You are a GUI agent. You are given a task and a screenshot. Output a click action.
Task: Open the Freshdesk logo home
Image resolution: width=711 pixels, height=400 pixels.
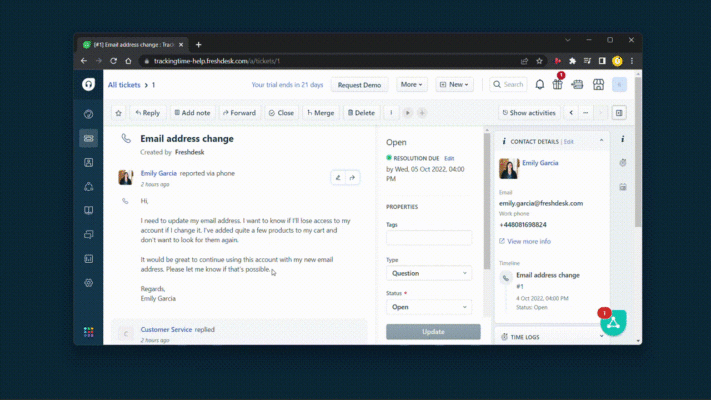pos(88,84)
